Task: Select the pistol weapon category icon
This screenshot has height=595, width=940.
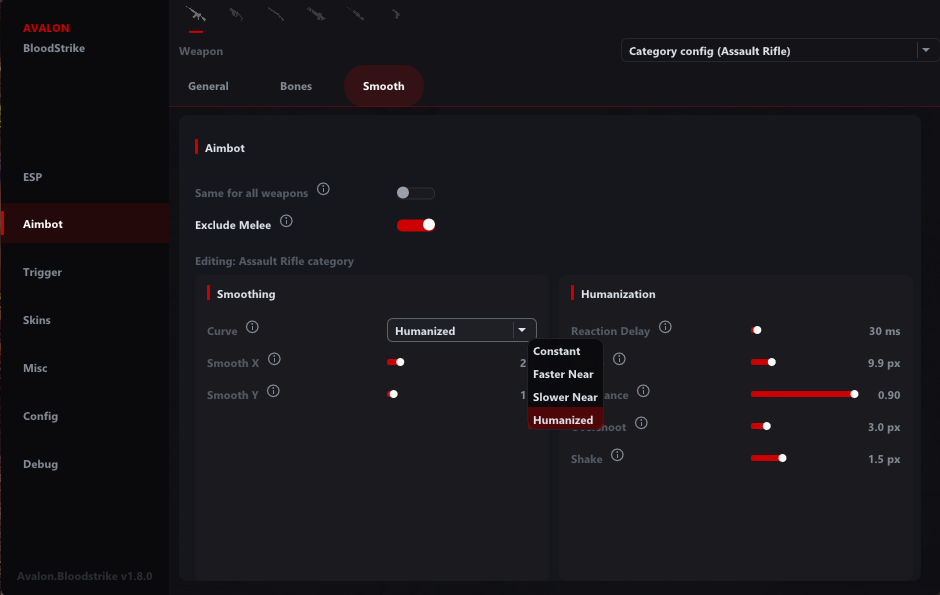Action: coord(396,14)
